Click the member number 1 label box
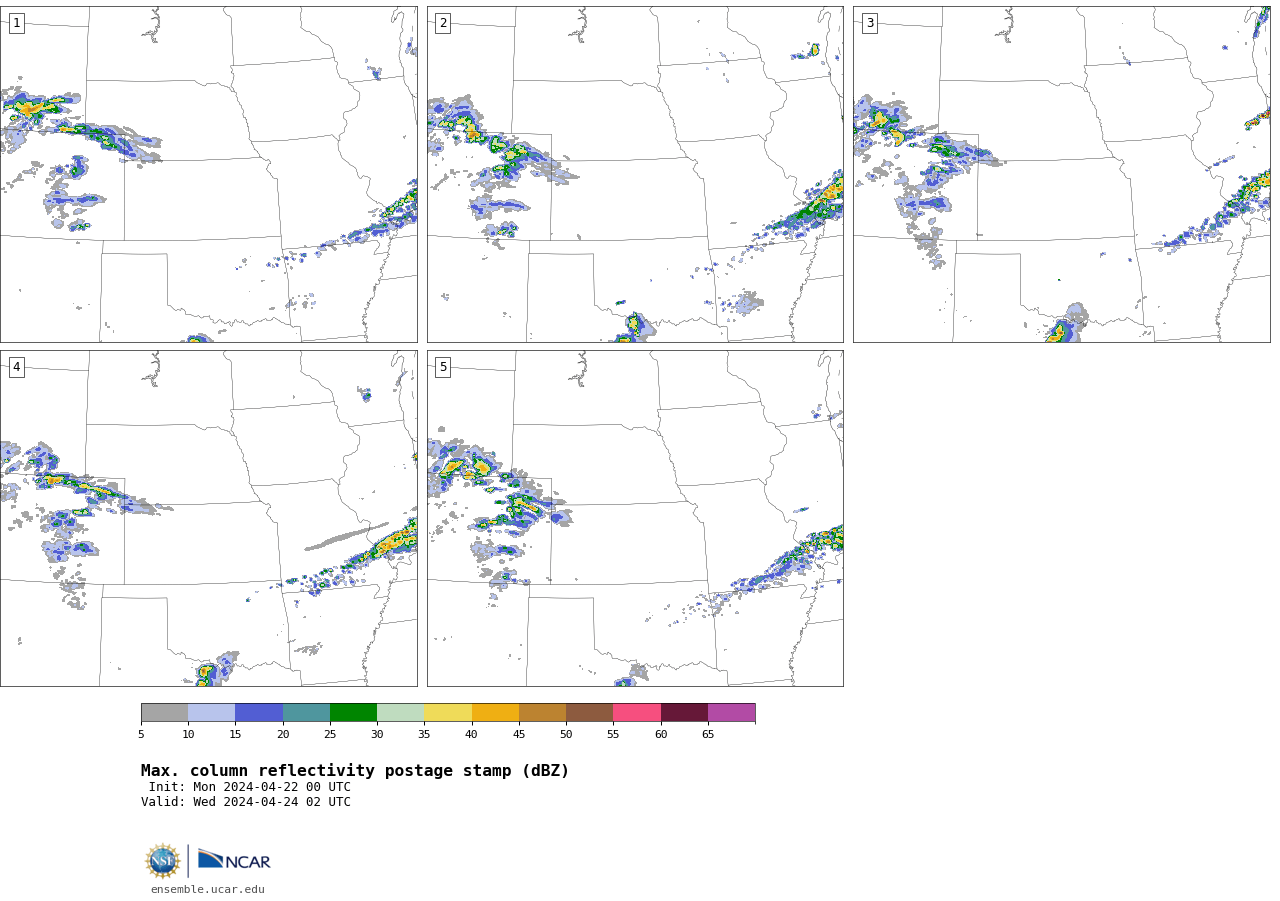 point(16,23)
